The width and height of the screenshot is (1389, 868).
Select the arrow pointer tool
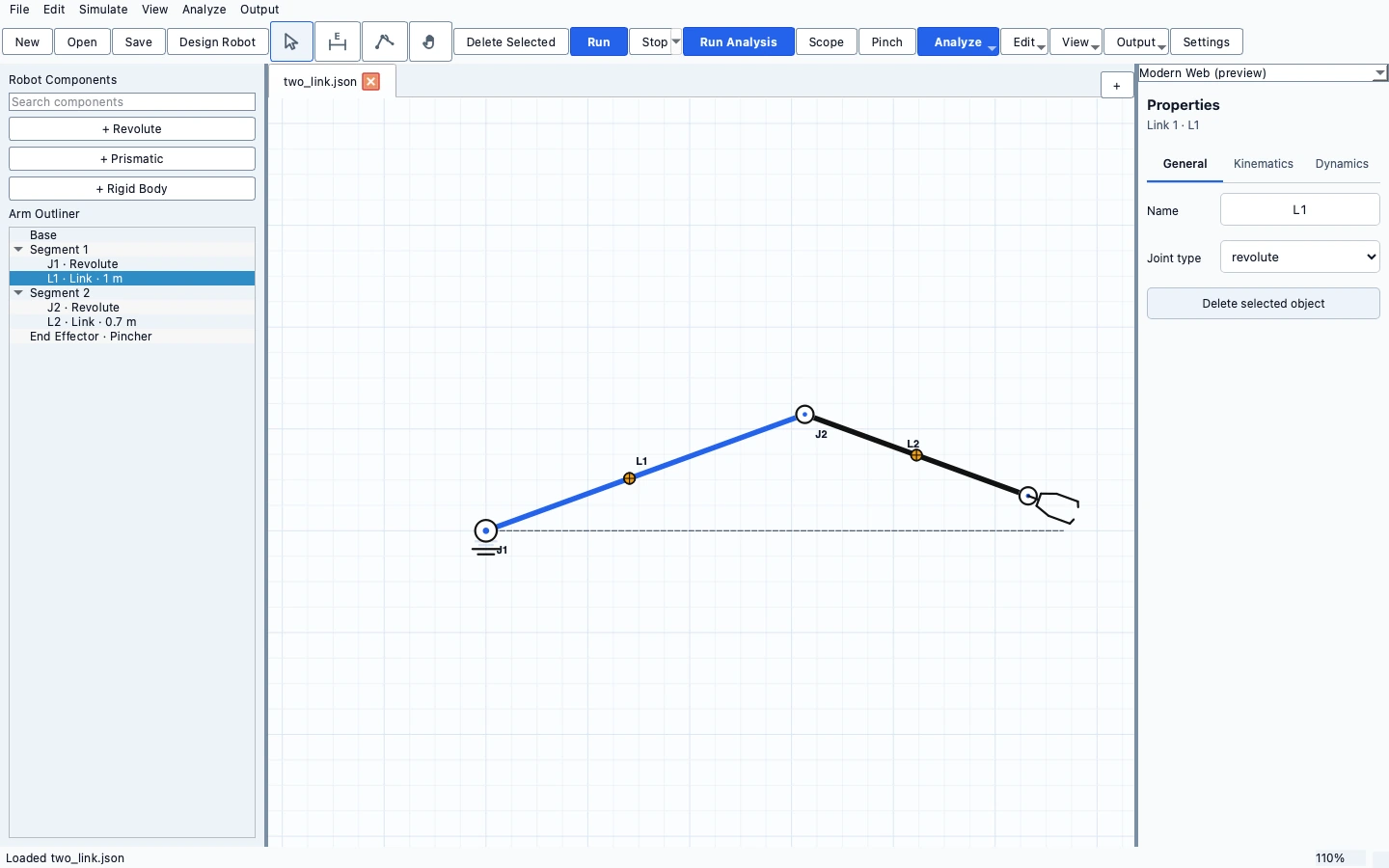(x=291, y=41)
